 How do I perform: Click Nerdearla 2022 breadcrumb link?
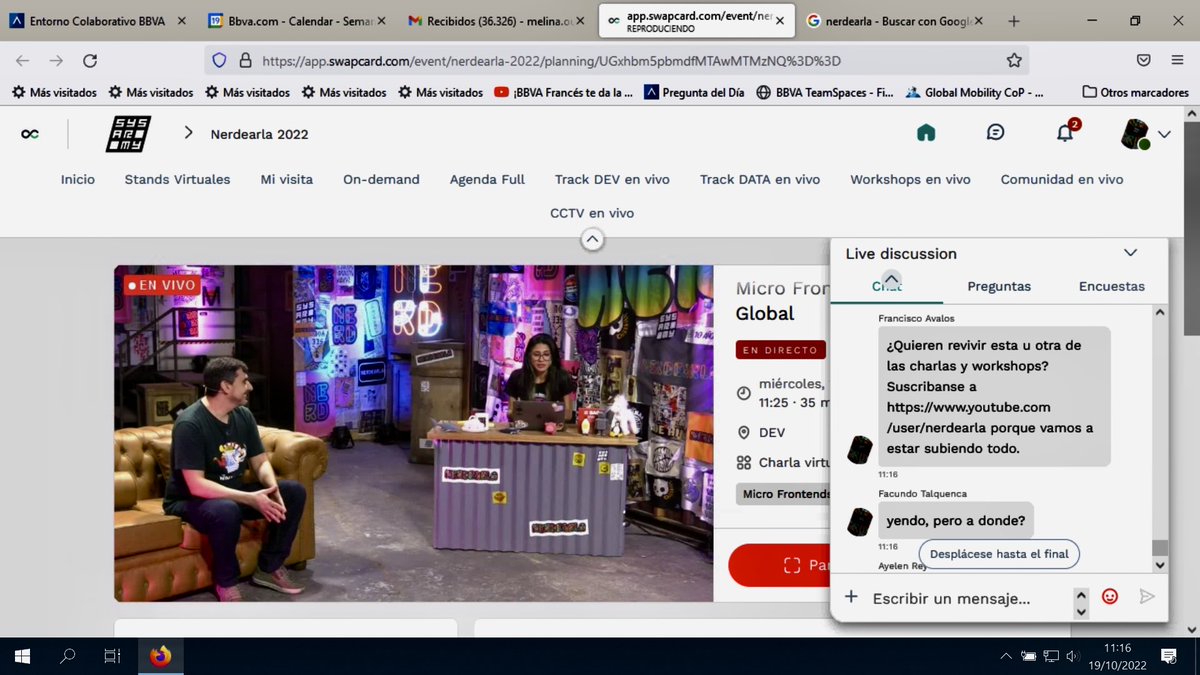coord(259,134)
